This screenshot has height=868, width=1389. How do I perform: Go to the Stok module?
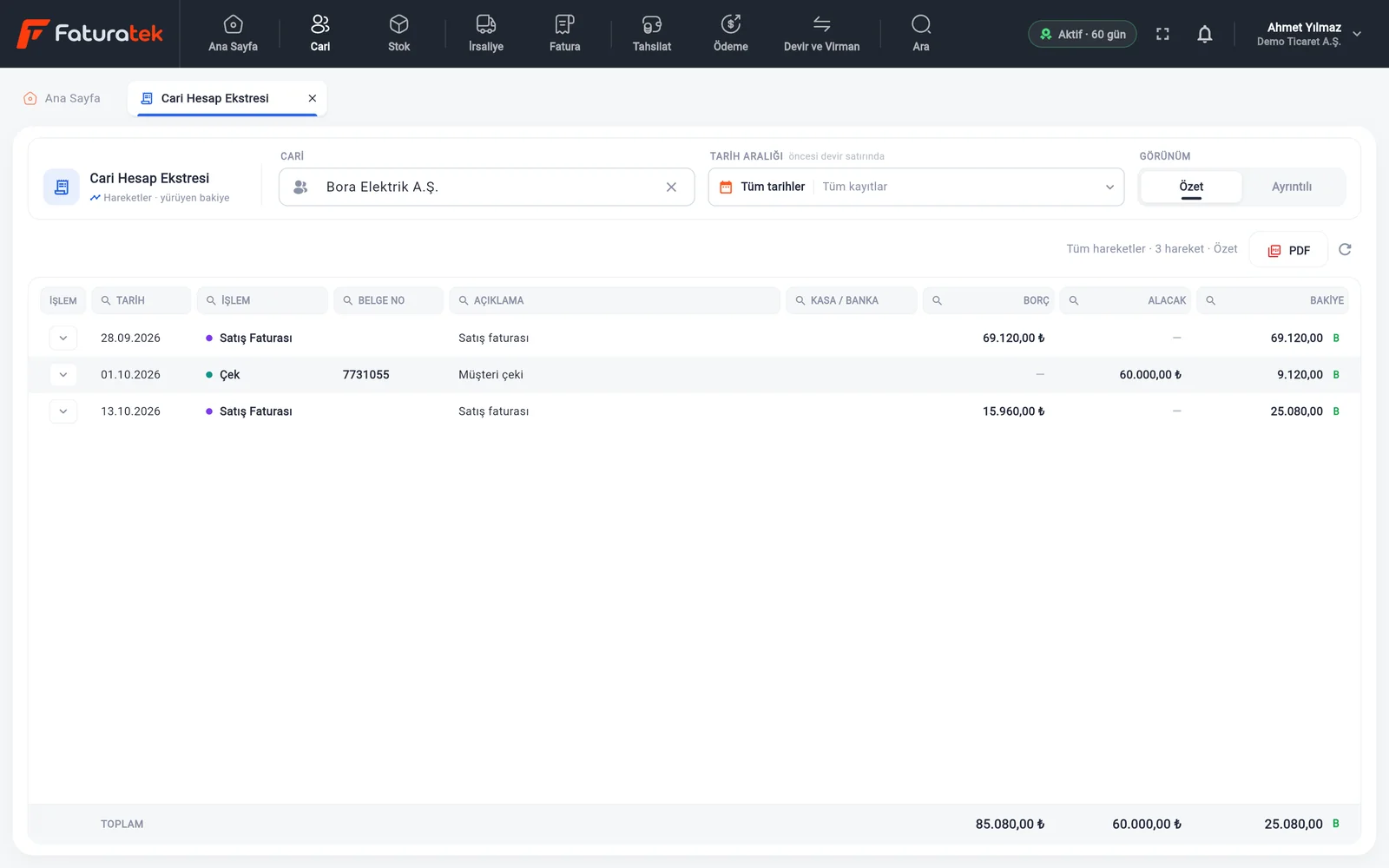tap(398, 34)
